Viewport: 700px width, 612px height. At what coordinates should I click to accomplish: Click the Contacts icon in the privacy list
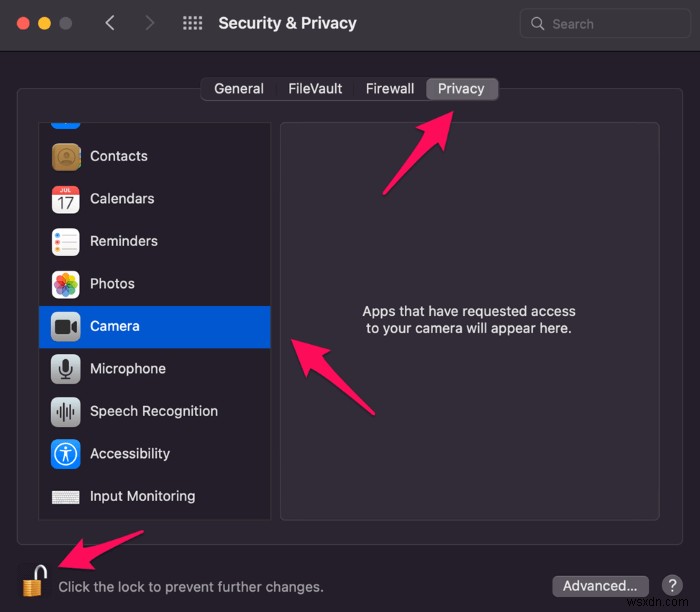(66, 157)
